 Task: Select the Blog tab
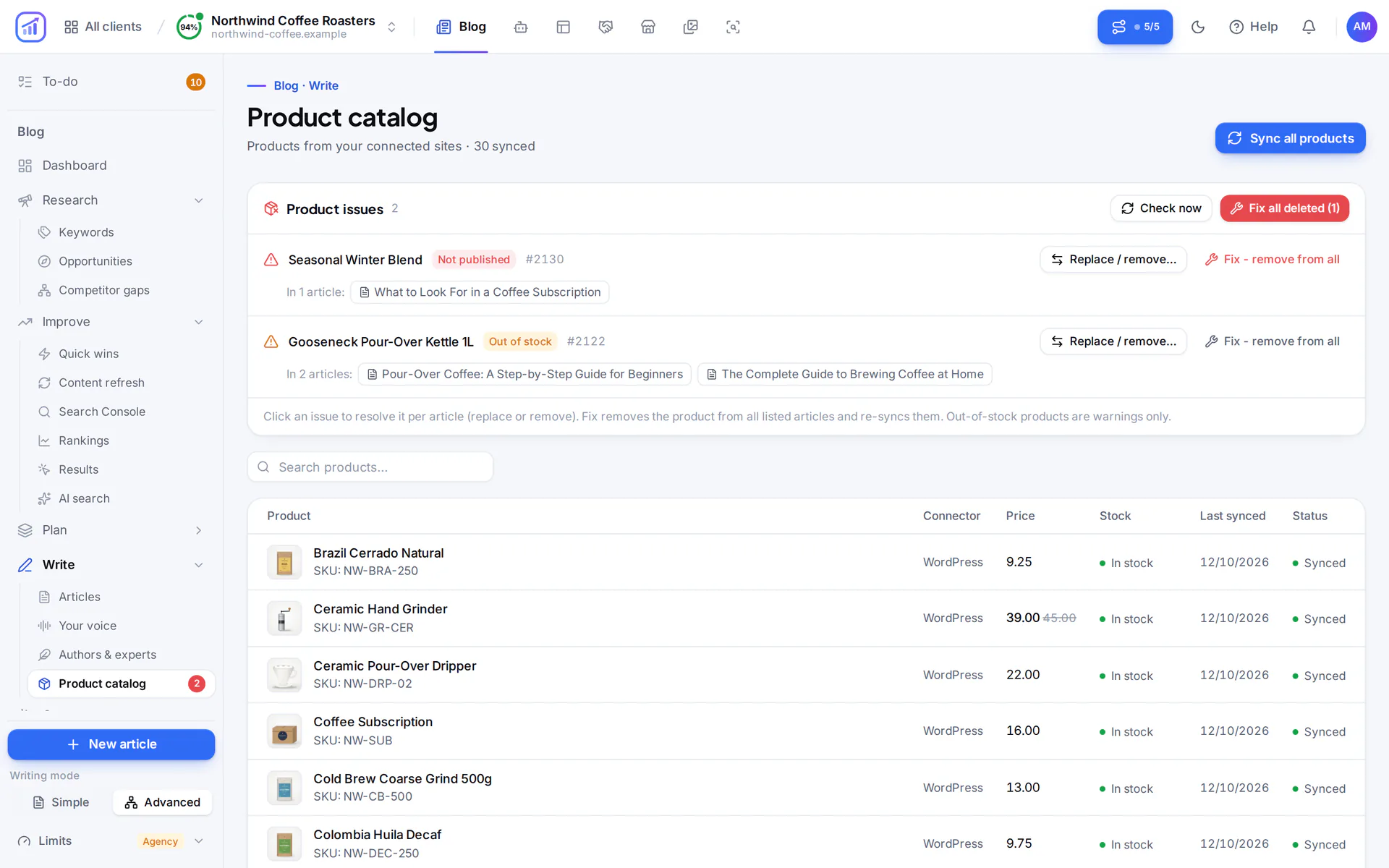[461, 27]
